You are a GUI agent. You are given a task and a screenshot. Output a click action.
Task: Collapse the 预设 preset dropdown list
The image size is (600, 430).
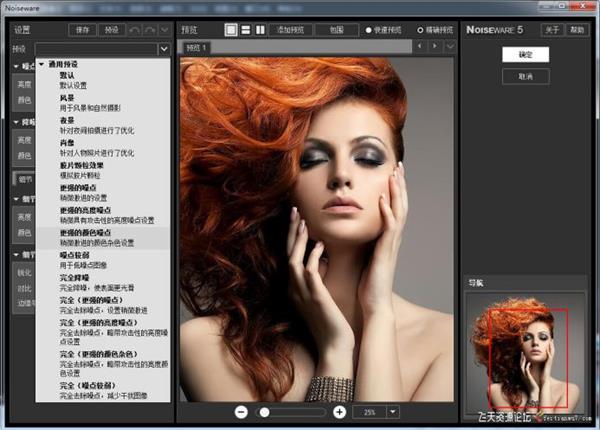(163, 48)
